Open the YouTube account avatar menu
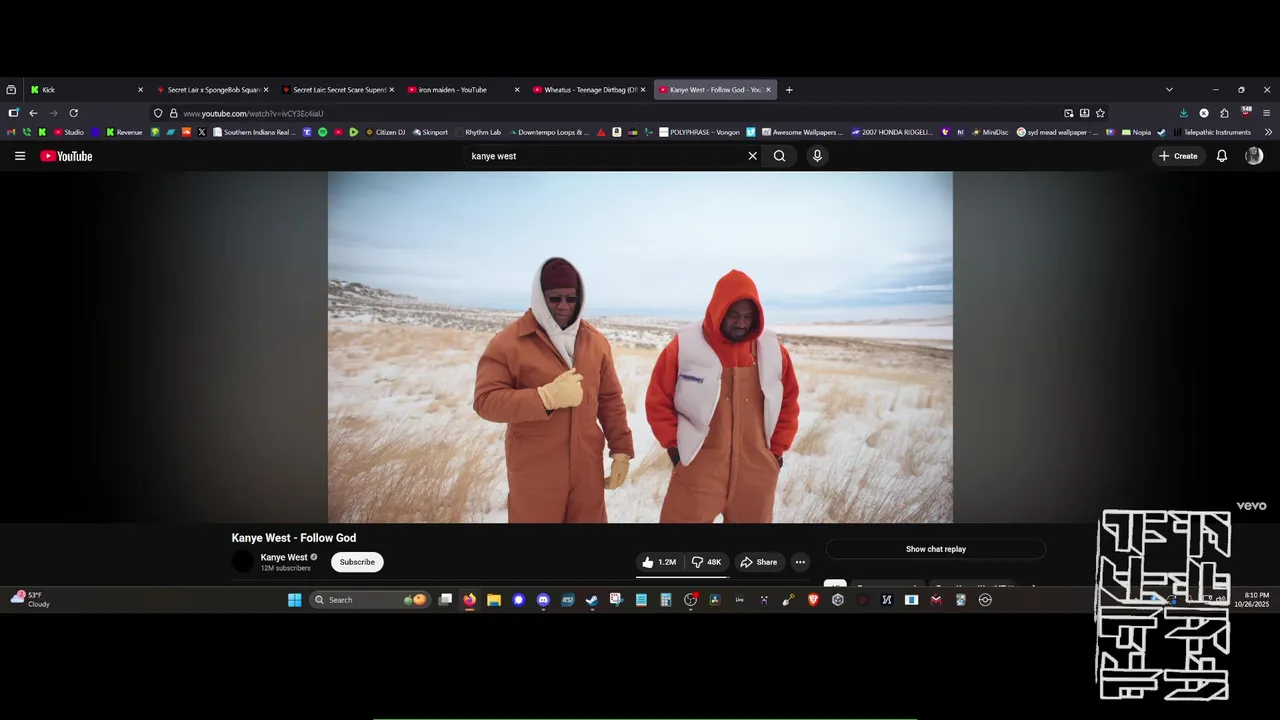 click(x=1254, y=156)
